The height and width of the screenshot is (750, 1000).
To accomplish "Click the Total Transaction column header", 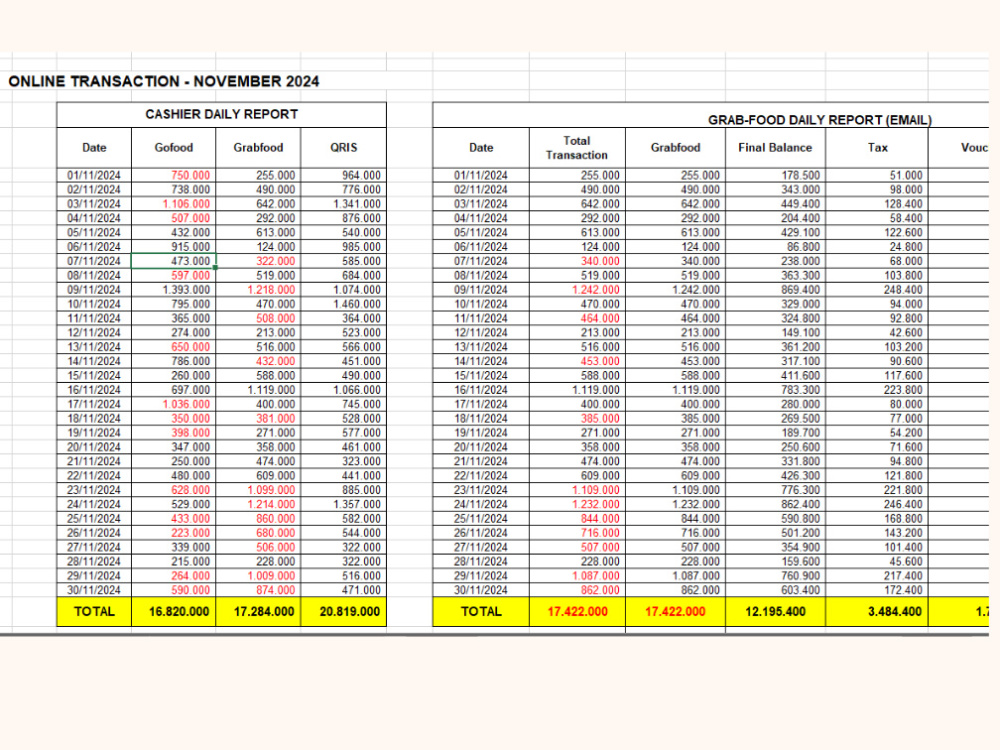I will pyautogui.click(x=577, y=147).
